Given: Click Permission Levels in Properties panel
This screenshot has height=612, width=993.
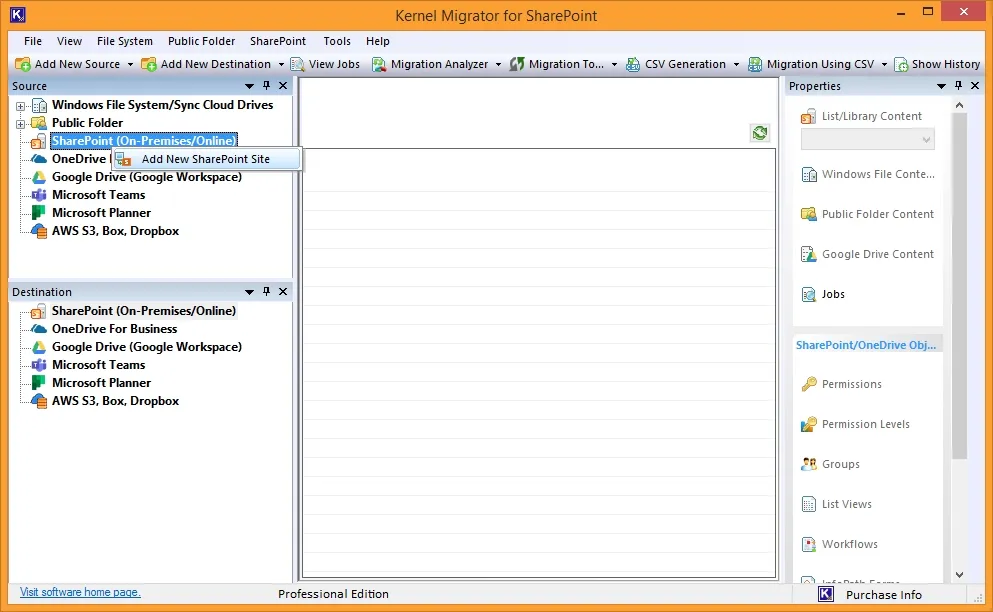Looking at the screenshot, I should point(855,424).
